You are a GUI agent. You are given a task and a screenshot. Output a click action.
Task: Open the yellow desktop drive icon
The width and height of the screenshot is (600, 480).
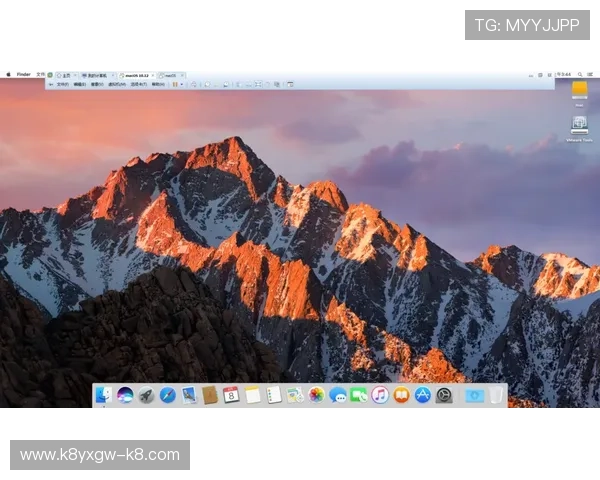[578, 89]
